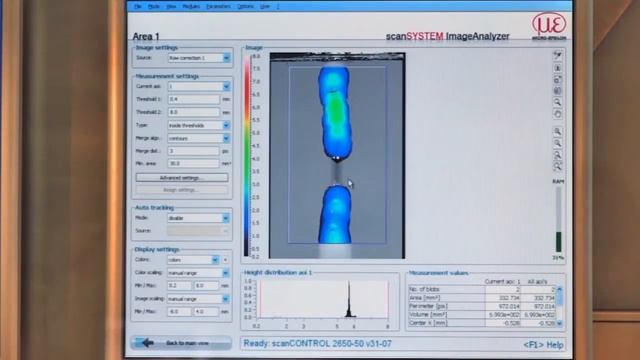Click the Threshold 2 input field
The width and height of the screenshot is (640, 360).
click(193, 112)
